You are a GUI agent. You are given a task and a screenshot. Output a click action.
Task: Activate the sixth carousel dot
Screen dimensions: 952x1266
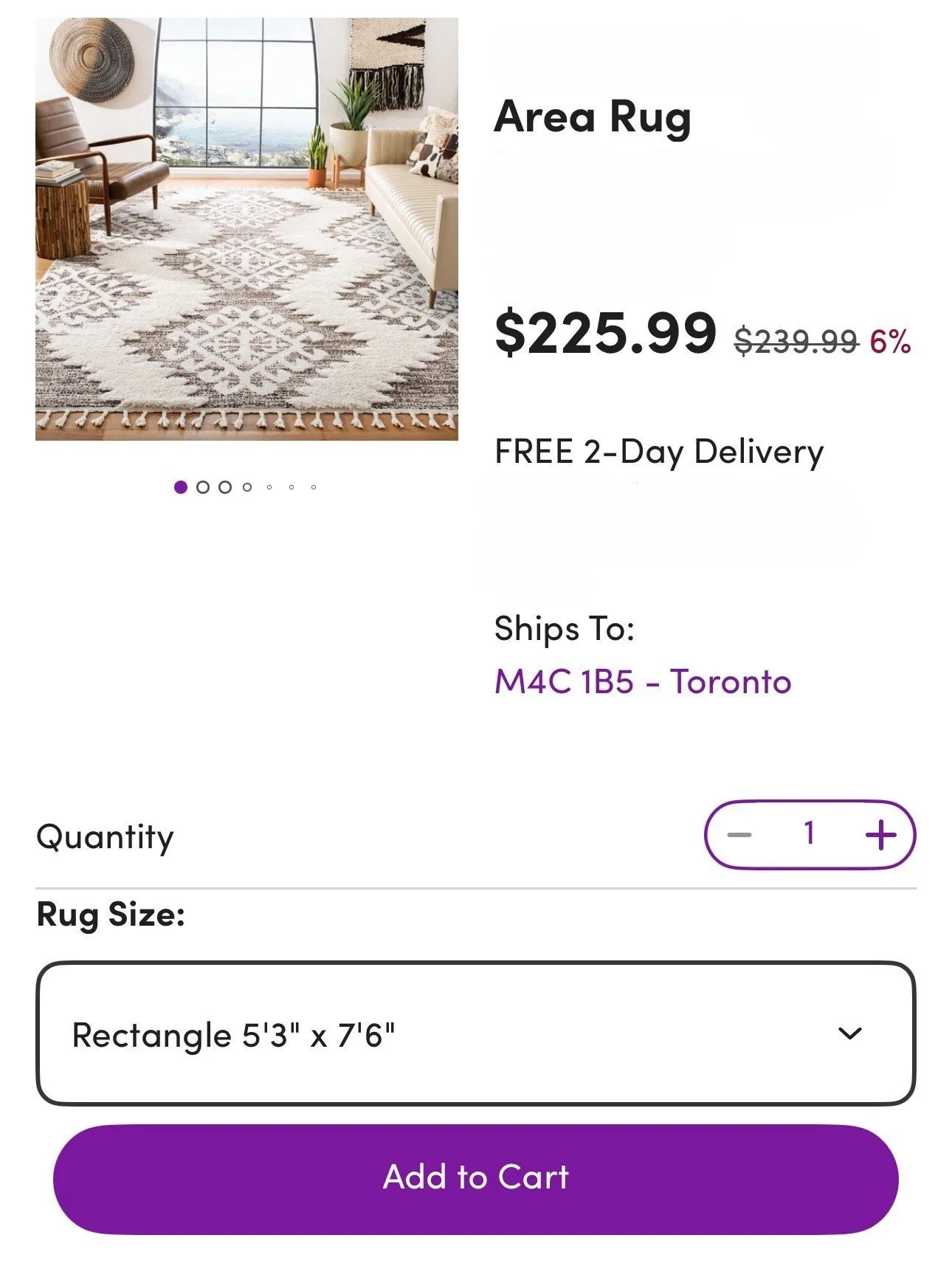[291, 486]
